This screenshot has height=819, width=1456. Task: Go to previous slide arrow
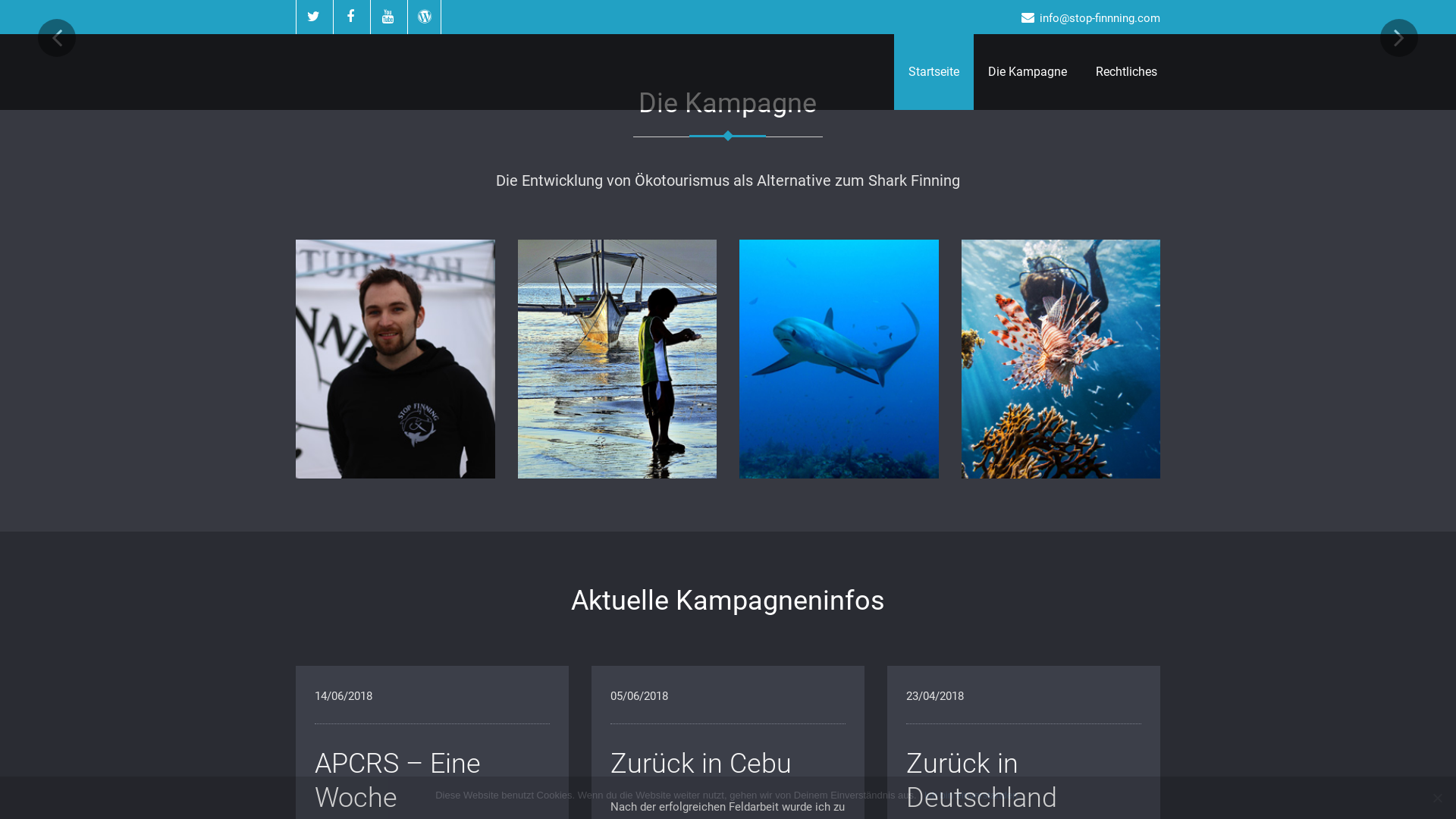tap(57, 38)
